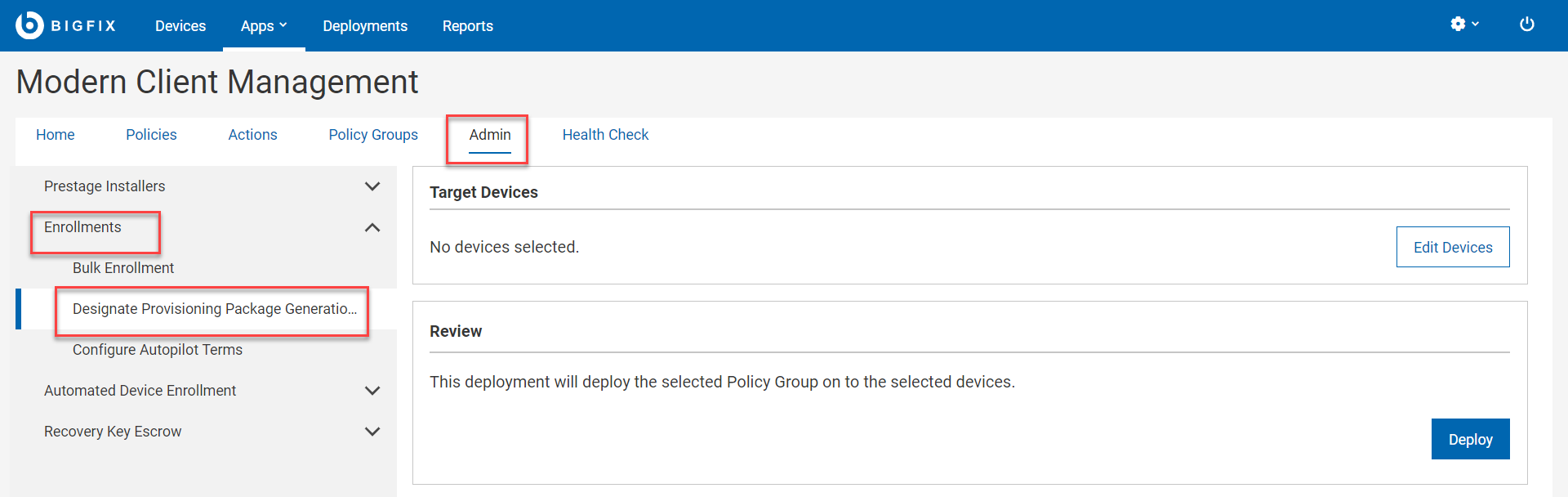Open Configure Autopilot Terms
The image size is (1568, 497).
click(x=158, y=350)
